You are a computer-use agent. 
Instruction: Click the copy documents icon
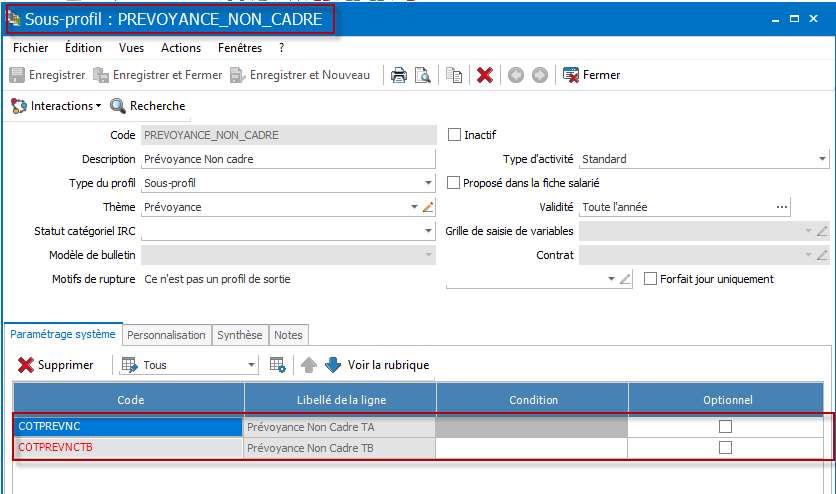click(454, 75)
